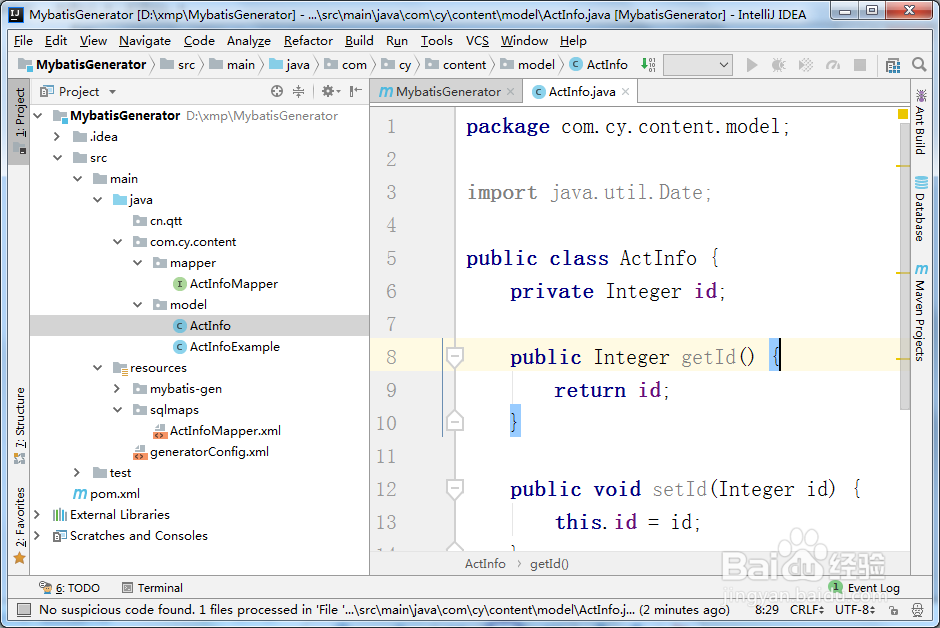Collapse the MybatisGenerator root node
The width and height of the screenshot is (940, 628).
(39, 116)
